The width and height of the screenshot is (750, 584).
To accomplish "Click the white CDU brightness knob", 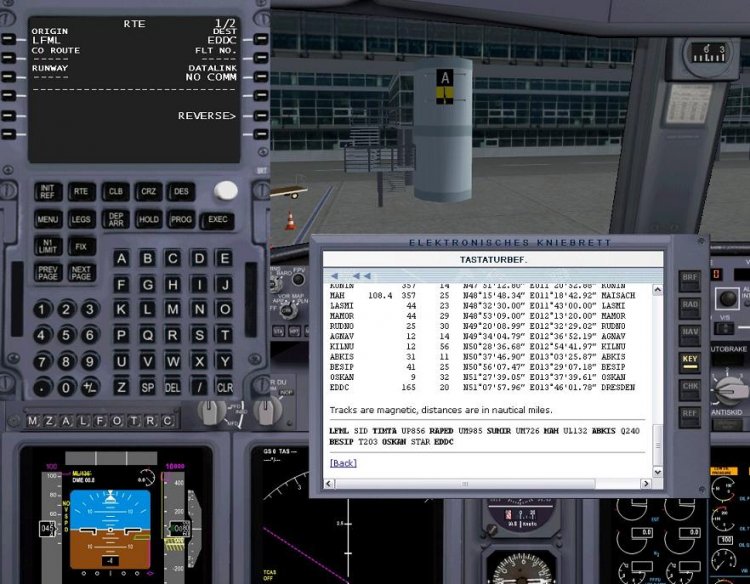I will [x=226, y=190].
